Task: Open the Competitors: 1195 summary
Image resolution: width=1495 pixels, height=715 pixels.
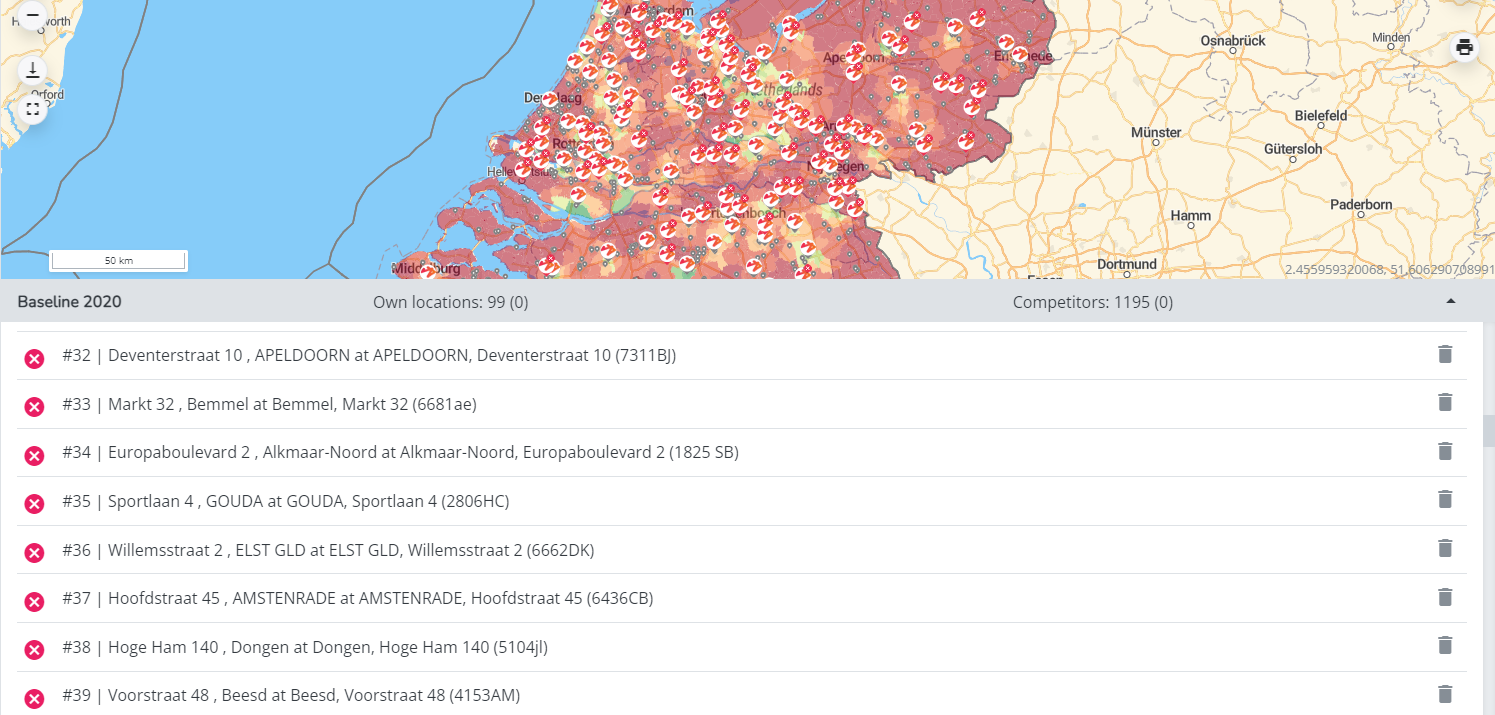Action: click(1092, 301)
